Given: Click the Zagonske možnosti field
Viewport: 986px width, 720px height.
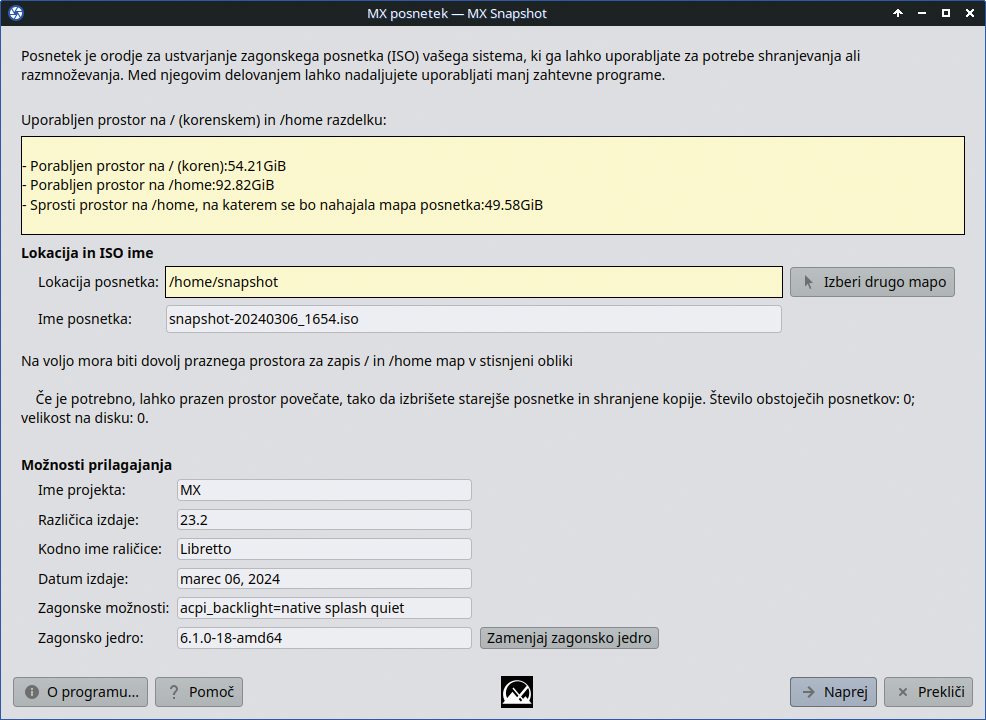Looking at the screenshot, I should tap(324, 608).
